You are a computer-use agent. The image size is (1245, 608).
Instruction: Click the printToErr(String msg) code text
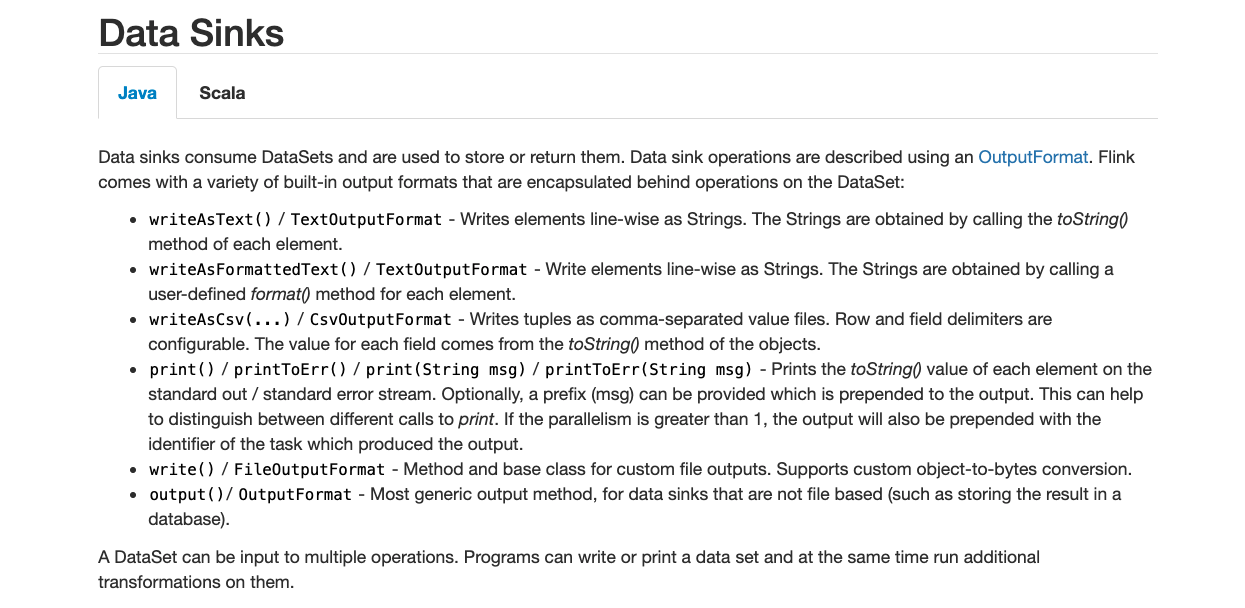647,369
